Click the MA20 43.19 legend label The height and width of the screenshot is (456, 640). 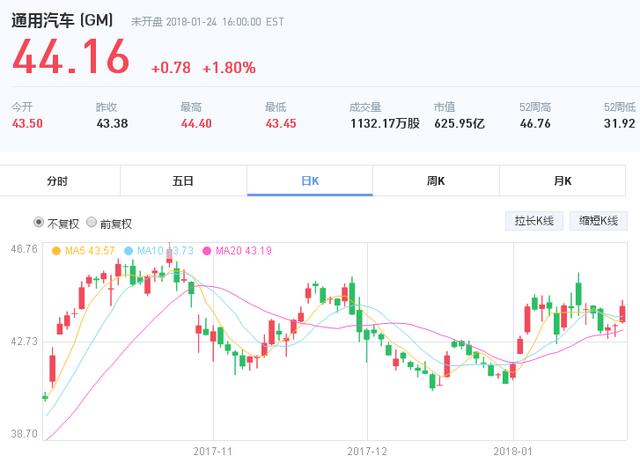(x=244, y=251)
